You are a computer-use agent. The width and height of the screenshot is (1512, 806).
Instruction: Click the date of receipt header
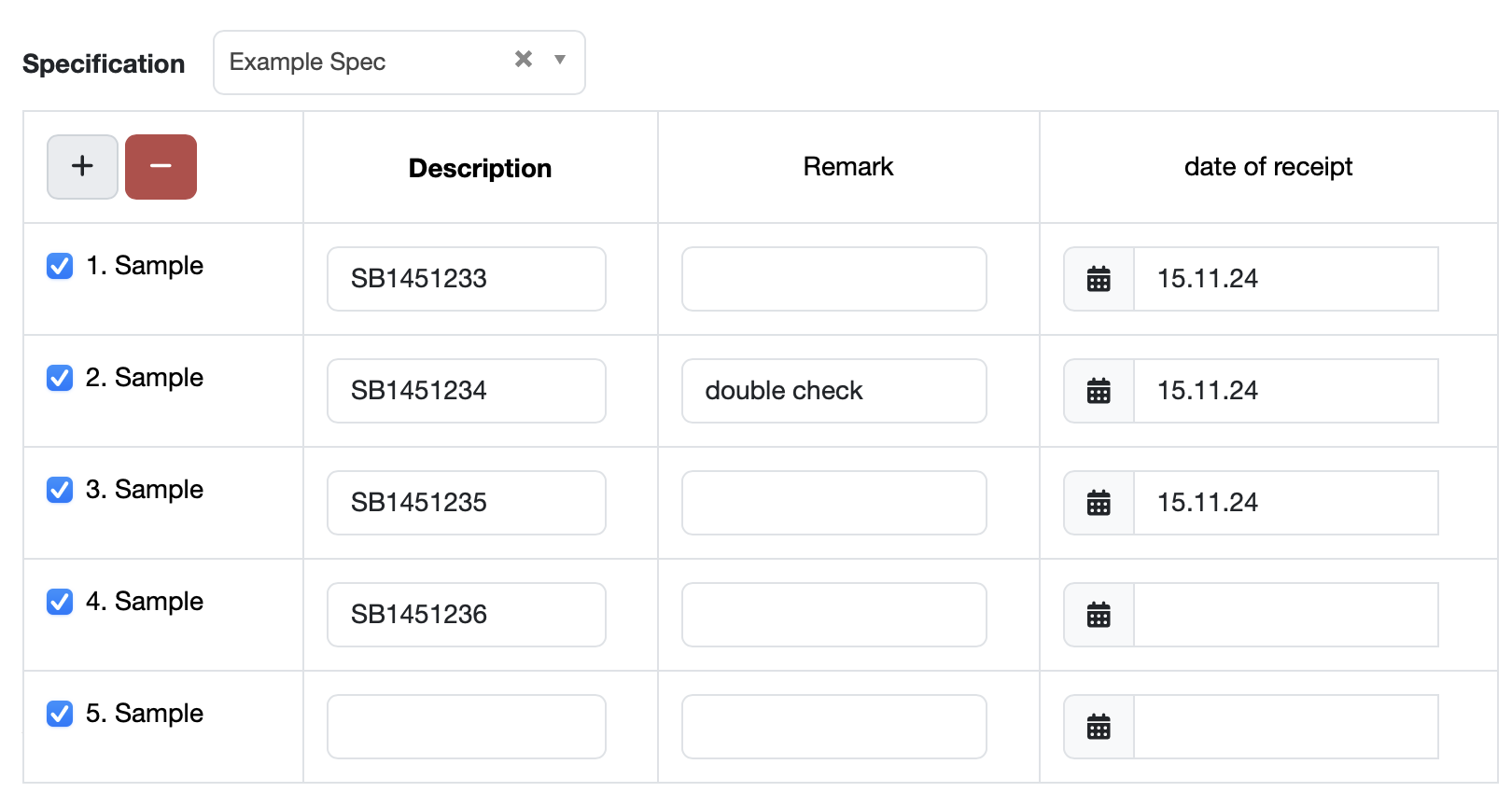point(1267,167)
